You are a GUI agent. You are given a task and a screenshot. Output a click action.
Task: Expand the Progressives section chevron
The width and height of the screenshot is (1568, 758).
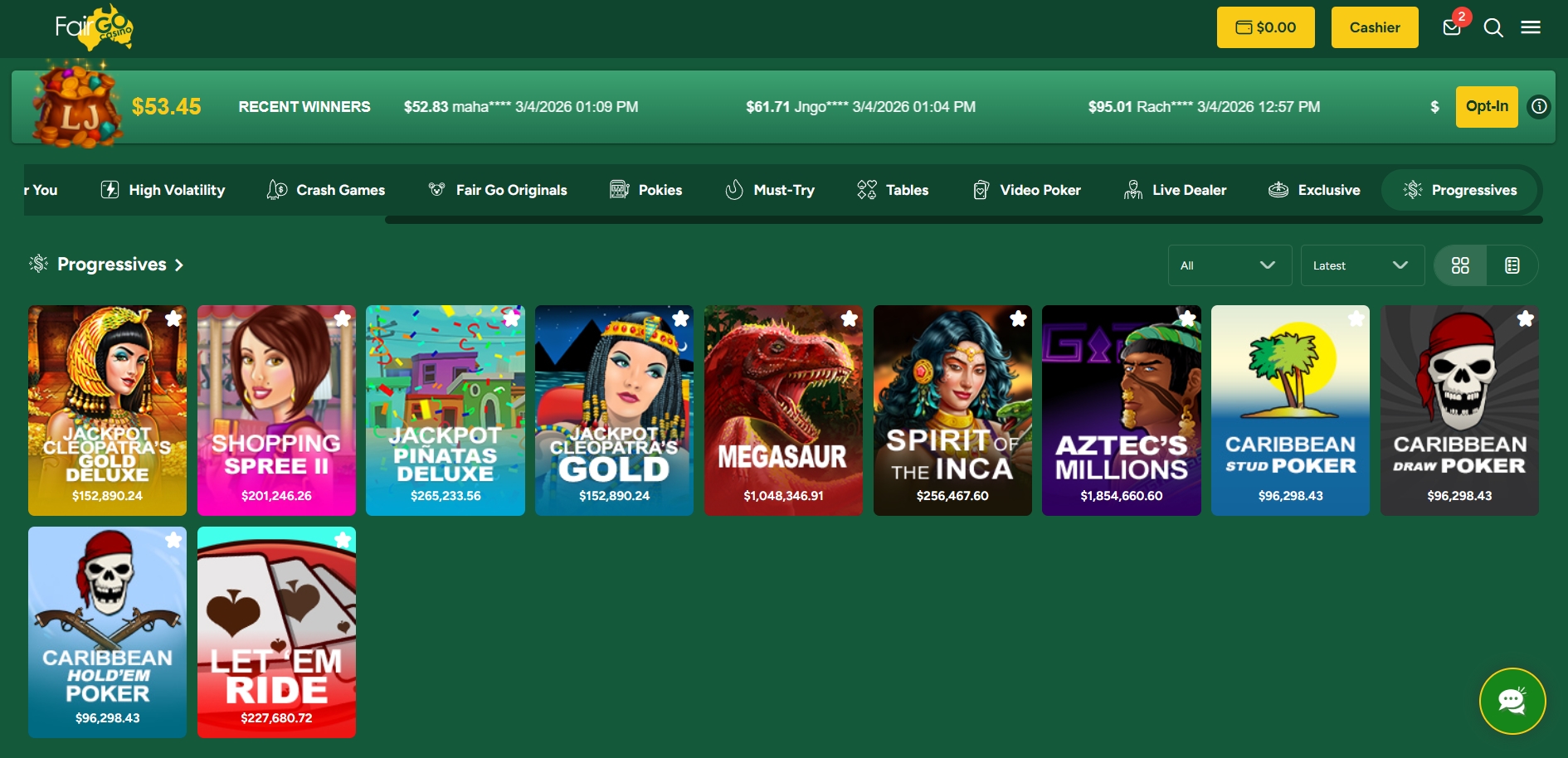point(178,265)
